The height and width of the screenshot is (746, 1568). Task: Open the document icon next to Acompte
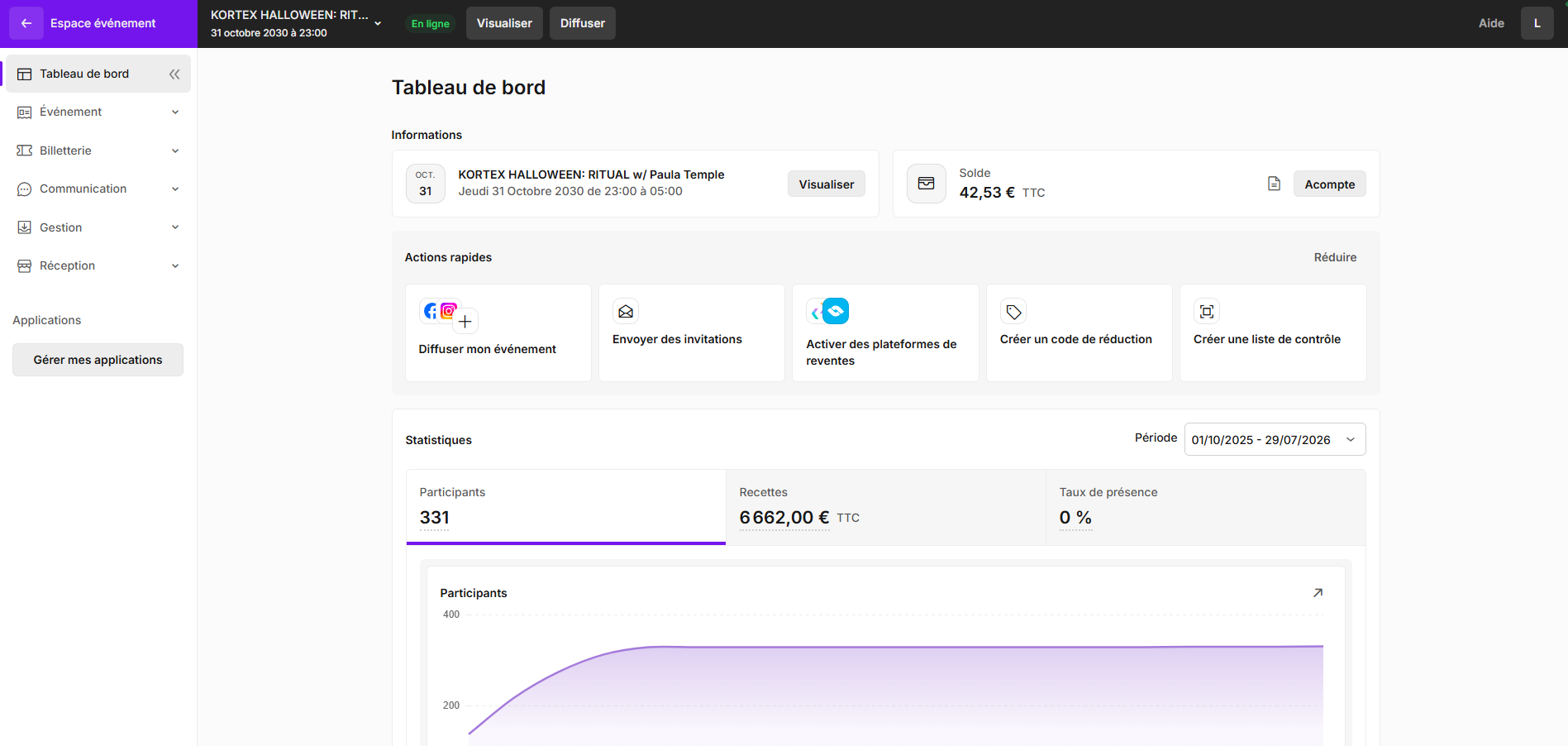[x=1274, y=184]
